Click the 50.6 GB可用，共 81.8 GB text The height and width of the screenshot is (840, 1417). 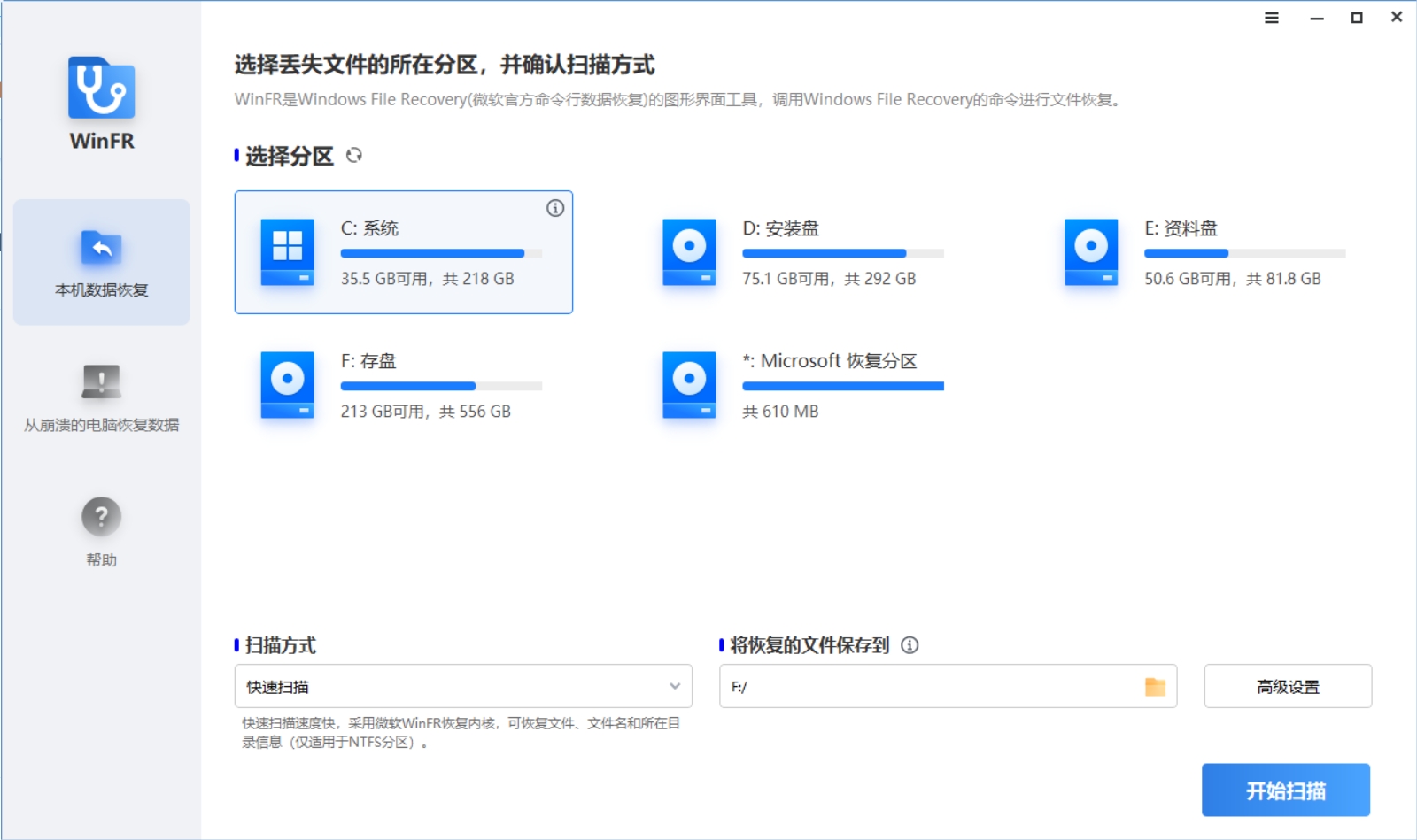[1233, 279]
